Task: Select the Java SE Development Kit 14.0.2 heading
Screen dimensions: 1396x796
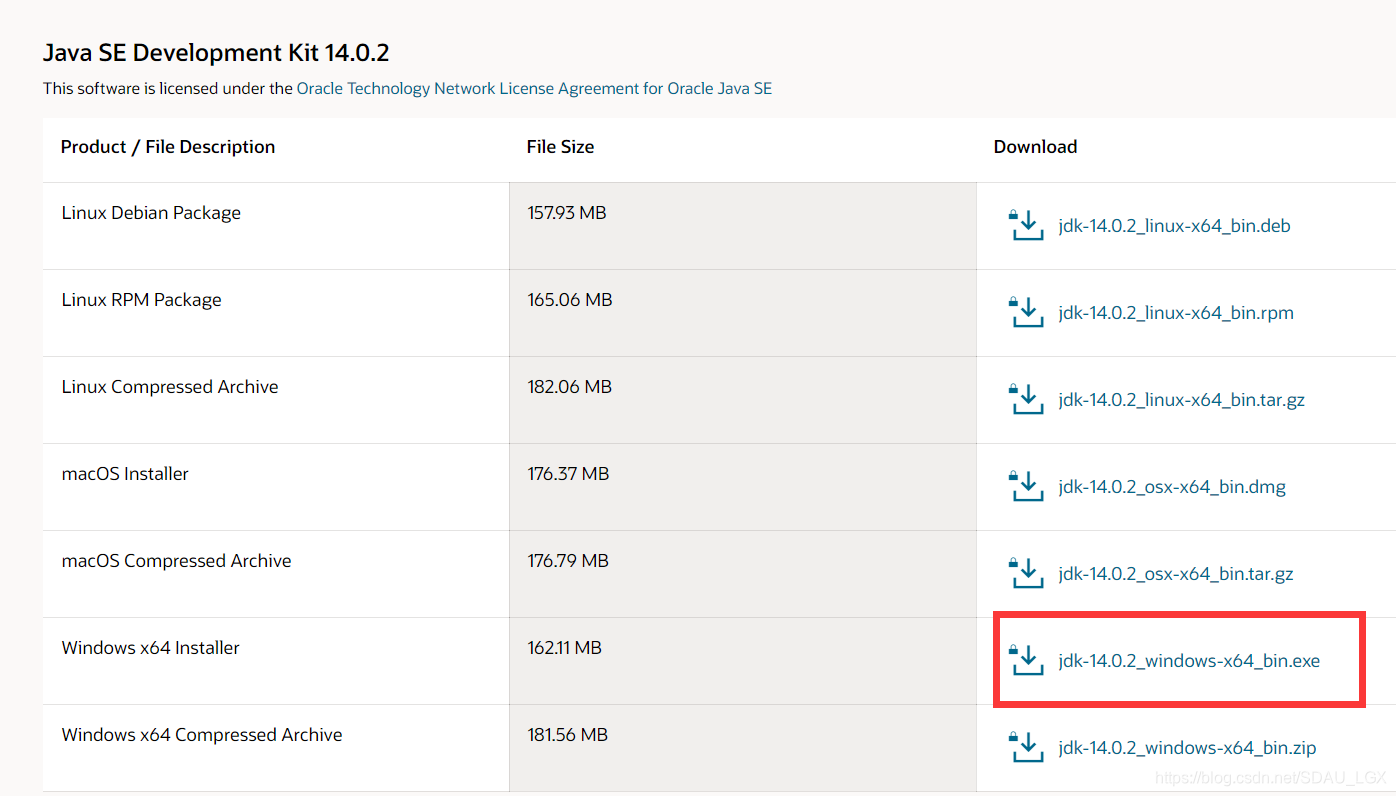Action: [x=216, y=53]
